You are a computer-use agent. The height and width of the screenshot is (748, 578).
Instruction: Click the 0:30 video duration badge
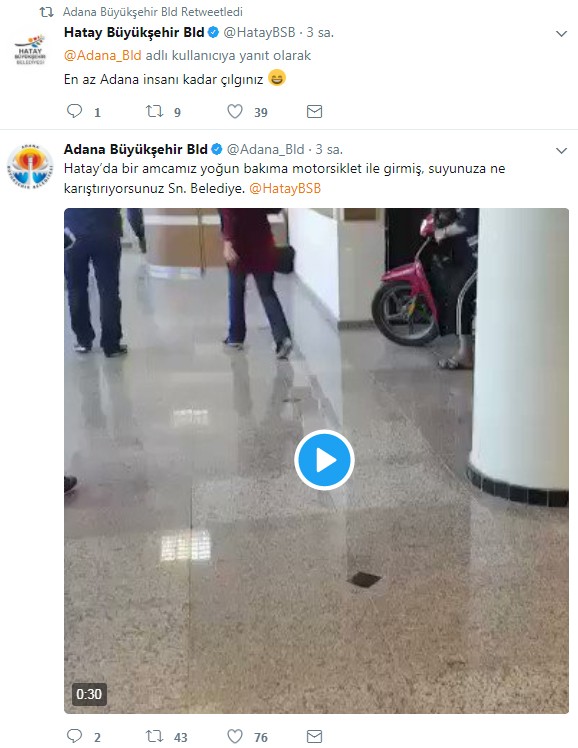89,694
